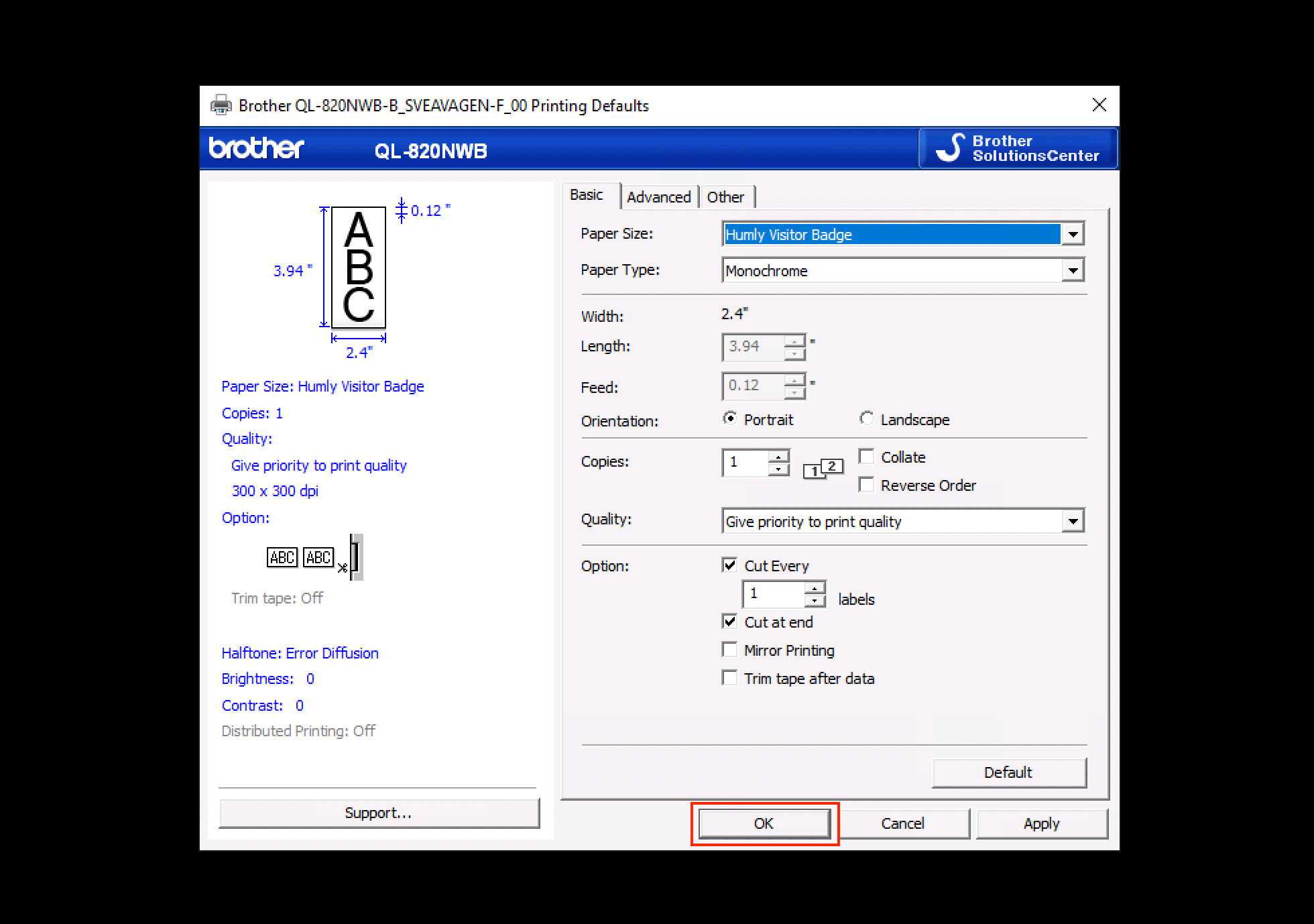Click the Feed value field

(753, 386)
